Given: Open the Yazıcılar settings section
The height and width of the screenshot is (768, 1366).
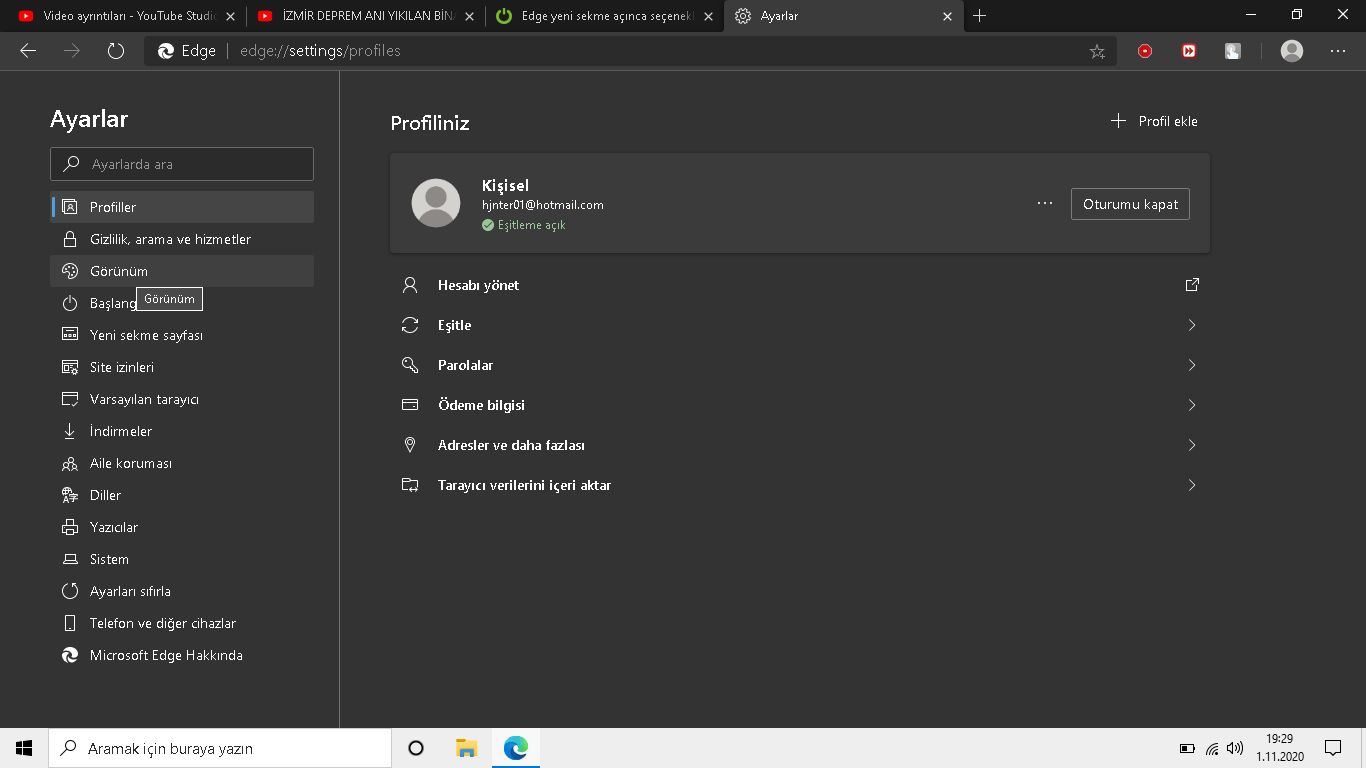Looking at the screenshot, I should 182,527.
